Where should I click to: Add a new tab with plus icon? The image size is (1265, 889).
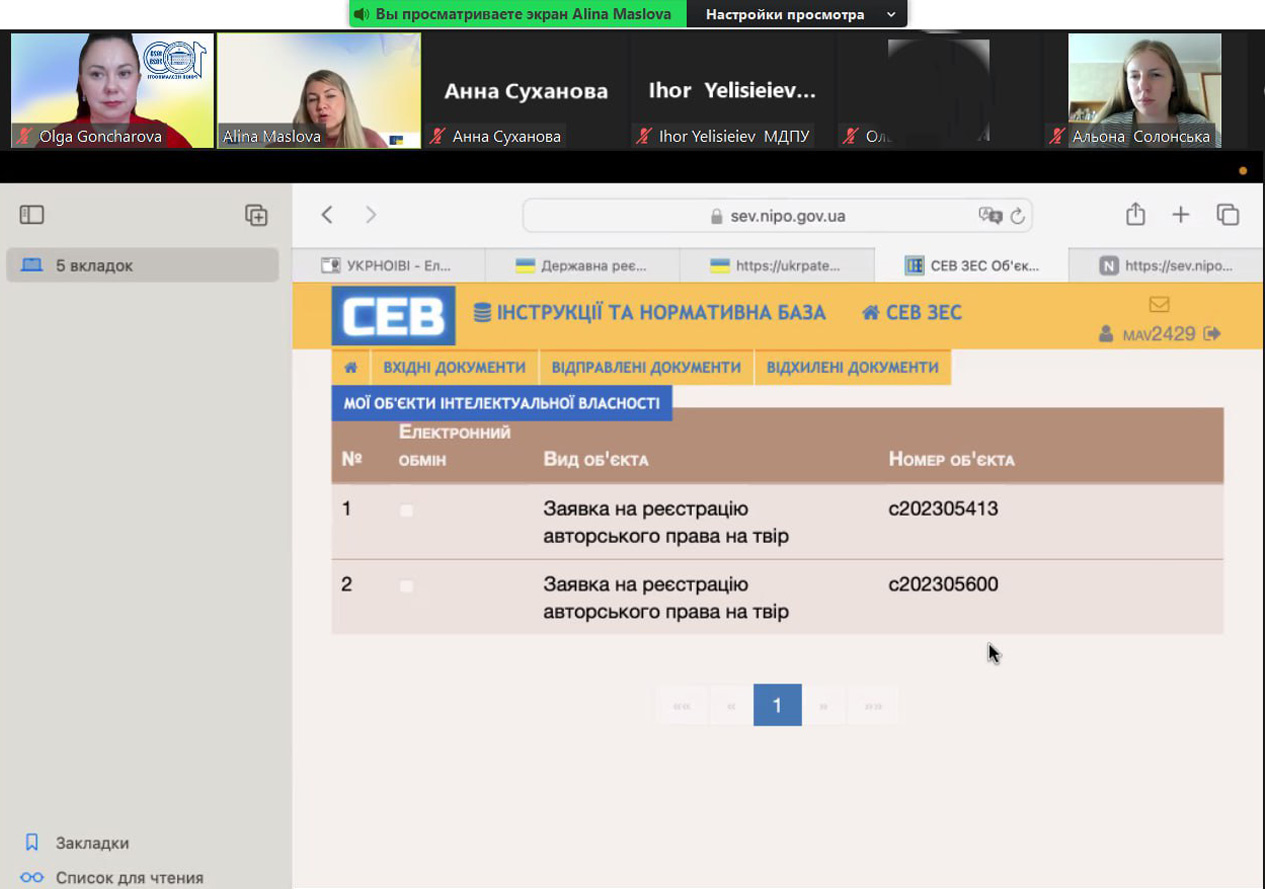tap(1181, 214)
